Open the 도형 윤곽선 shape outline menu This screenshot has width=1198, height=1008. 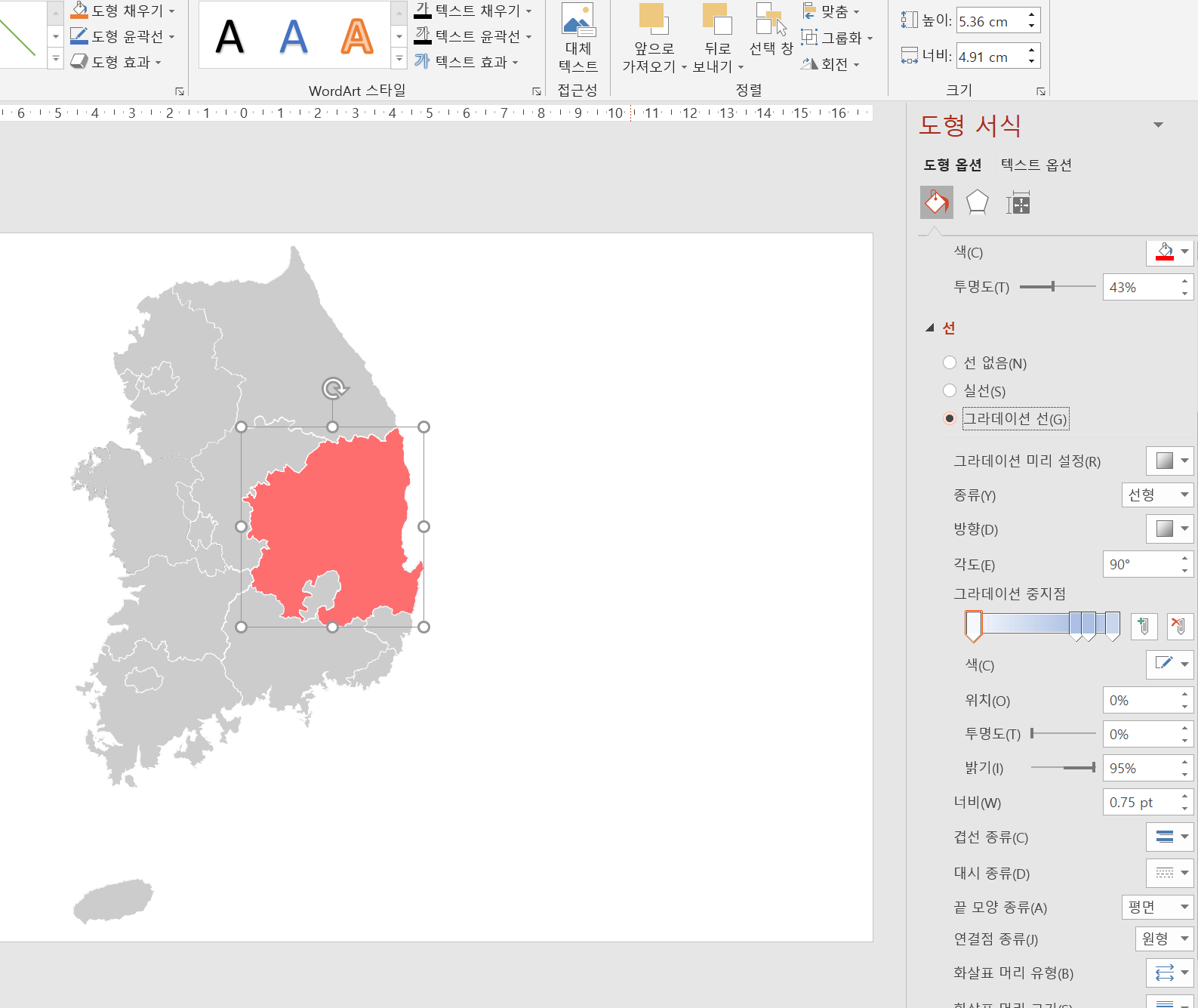[x=122, y=36]
